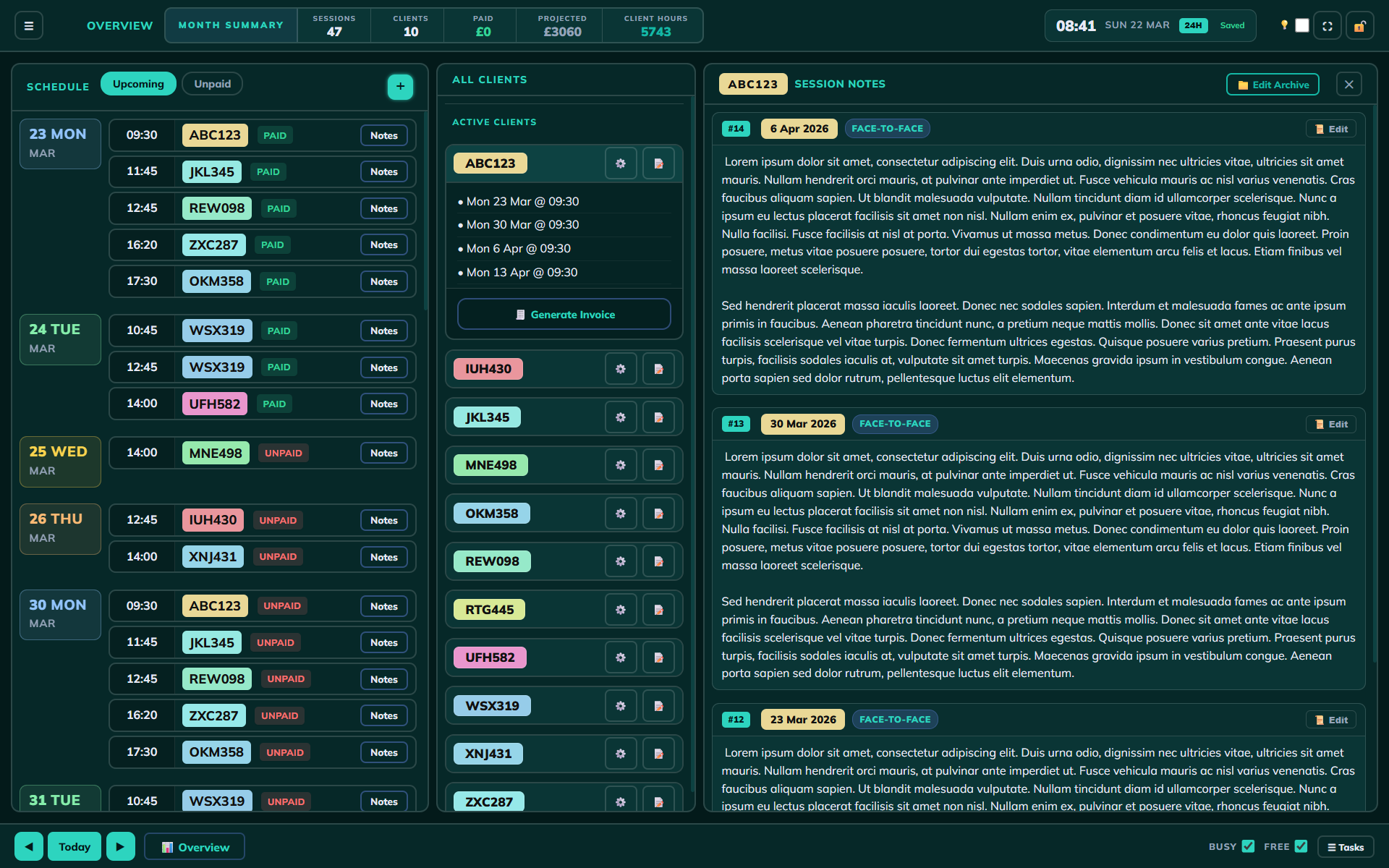Switch to the Unpaid schedule tab
Screen dimensions: 1389x868
pyautogui.click(x=212, y=83)
